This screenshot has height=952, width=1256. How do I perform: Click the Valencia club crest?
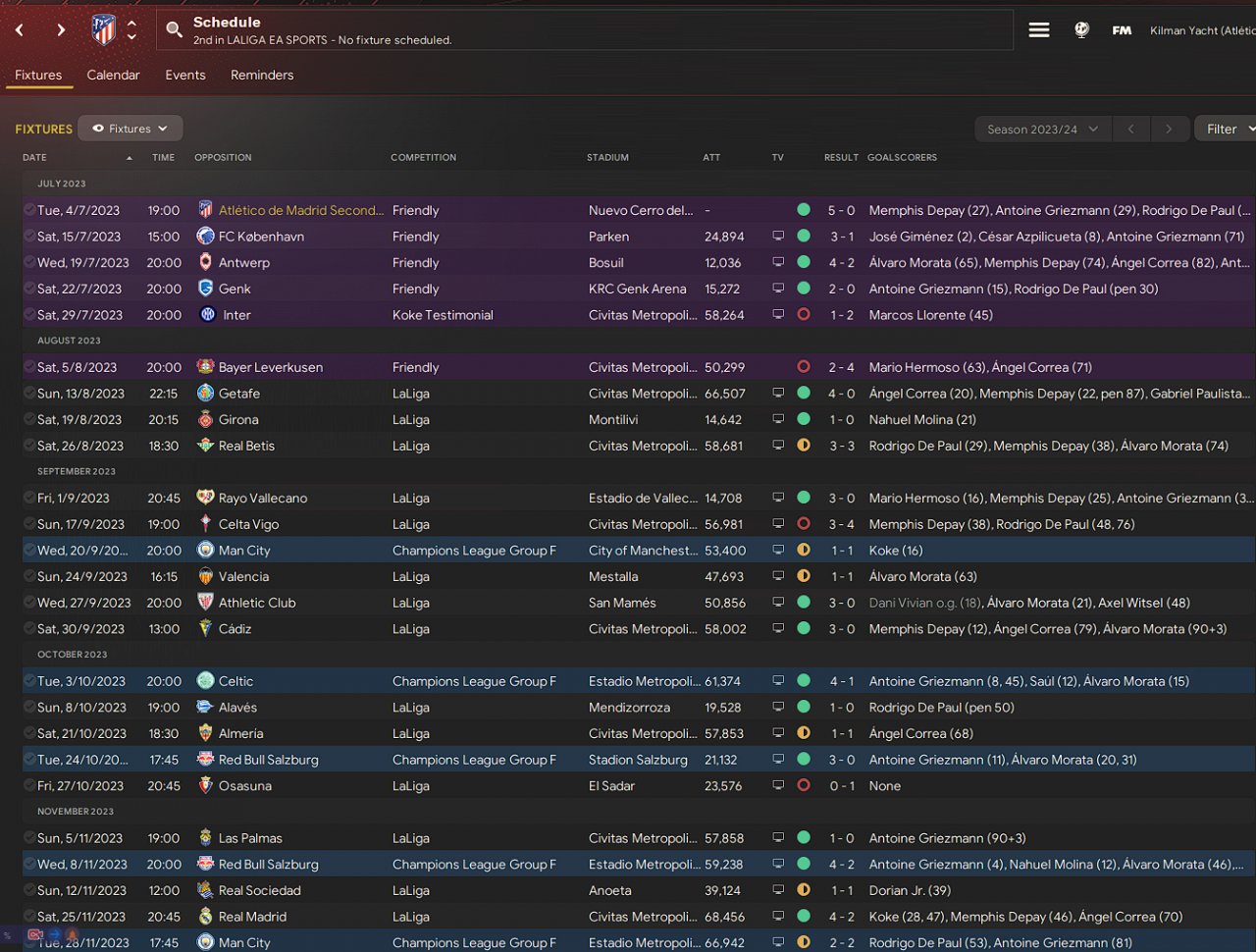206,576
